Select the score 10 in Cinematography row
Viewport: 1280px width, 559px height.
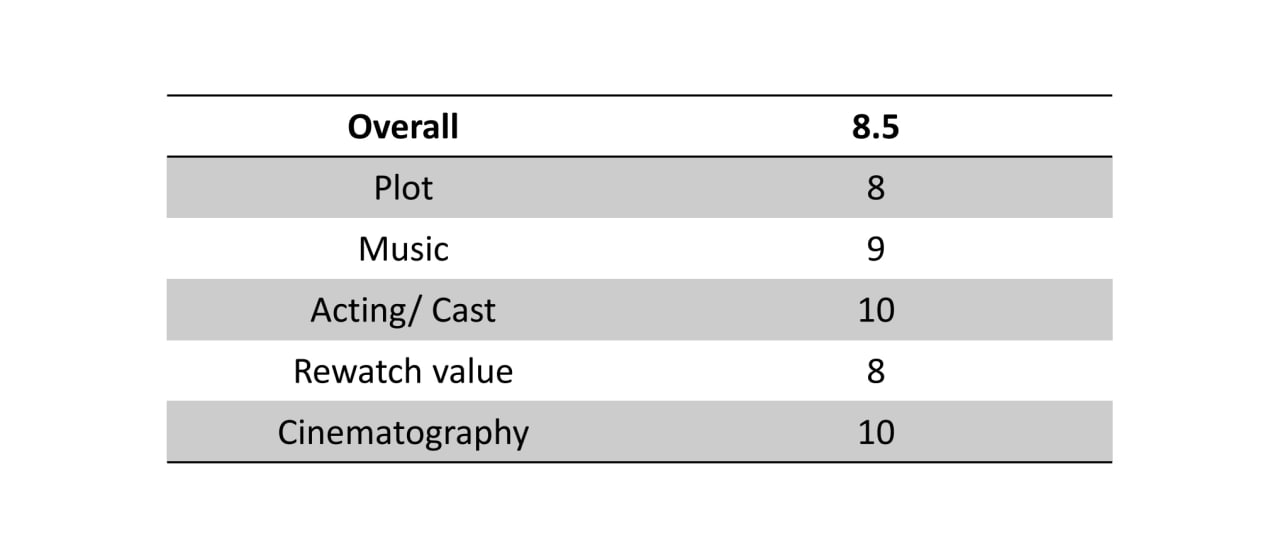coord(876,432)
